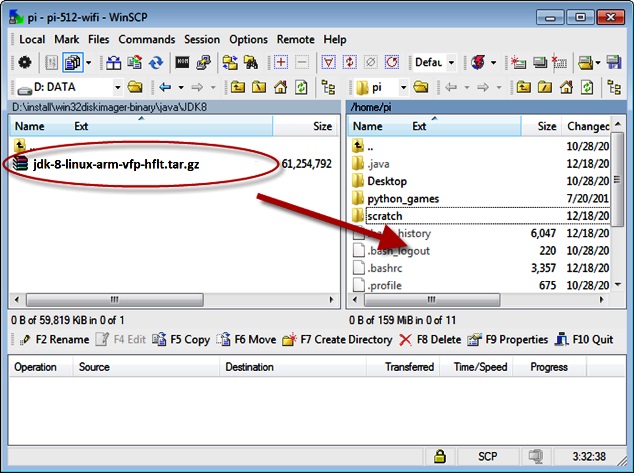Screen dimensions: 634x473
Task: Click the Saved Sessions folder icon
Action: point(585,63)
